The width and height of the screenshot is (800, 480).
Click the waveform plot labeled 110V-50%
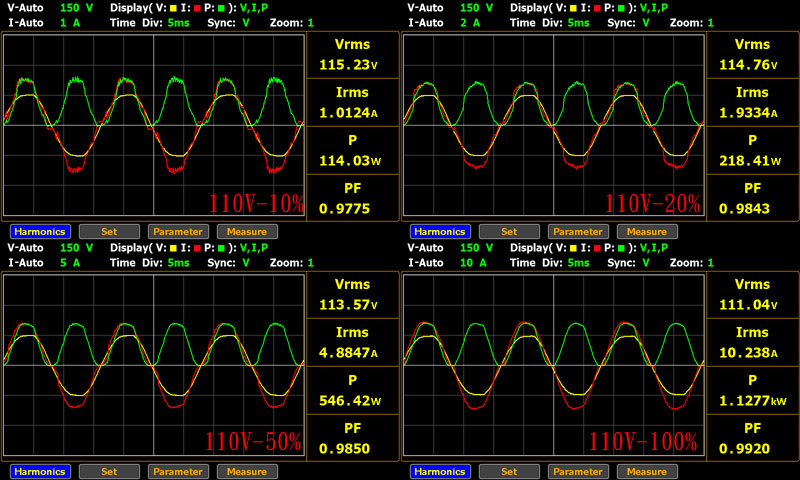pyautogui.click(x=154, y=365)
